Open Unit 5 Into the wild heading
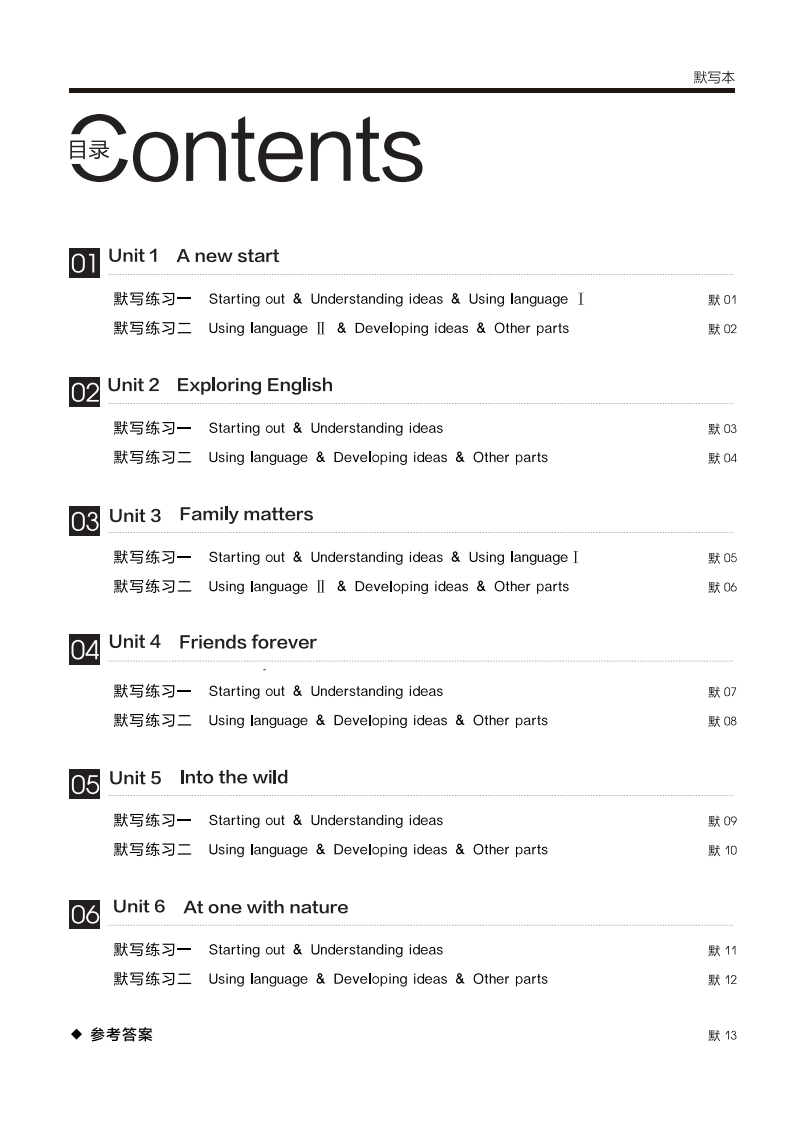This screenshot has height=1122, width=806. pos(198,778)
